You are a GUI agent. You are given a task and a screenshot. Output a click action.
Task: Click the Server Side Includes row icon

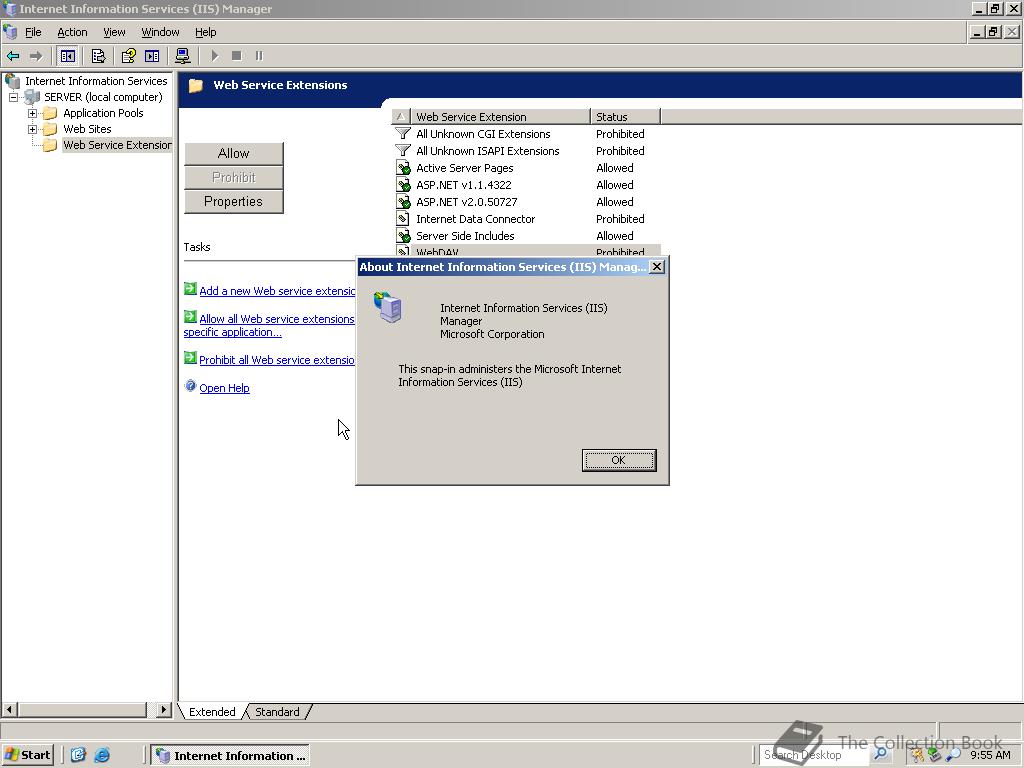click(x=404, y=236)
